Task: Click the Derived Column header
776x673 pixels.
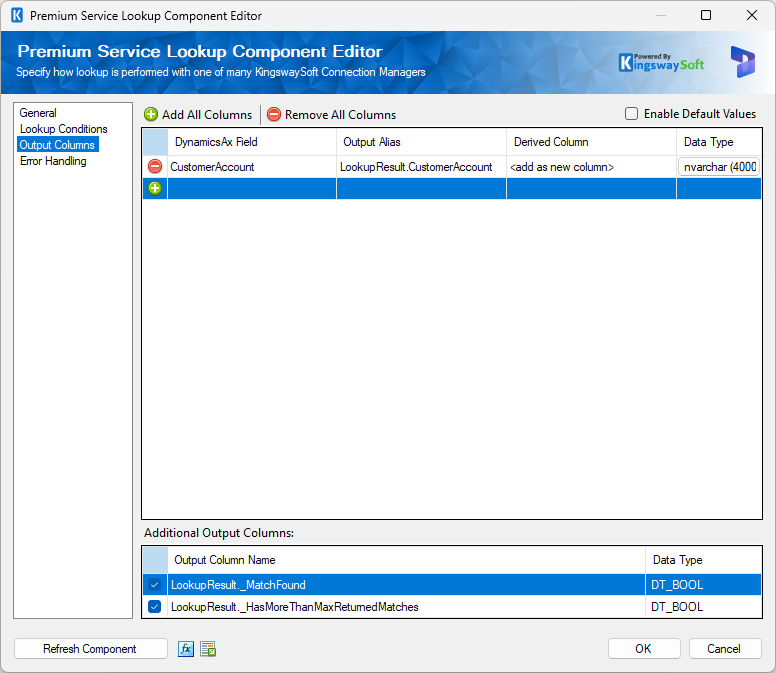Action: (x=591, y=142)
